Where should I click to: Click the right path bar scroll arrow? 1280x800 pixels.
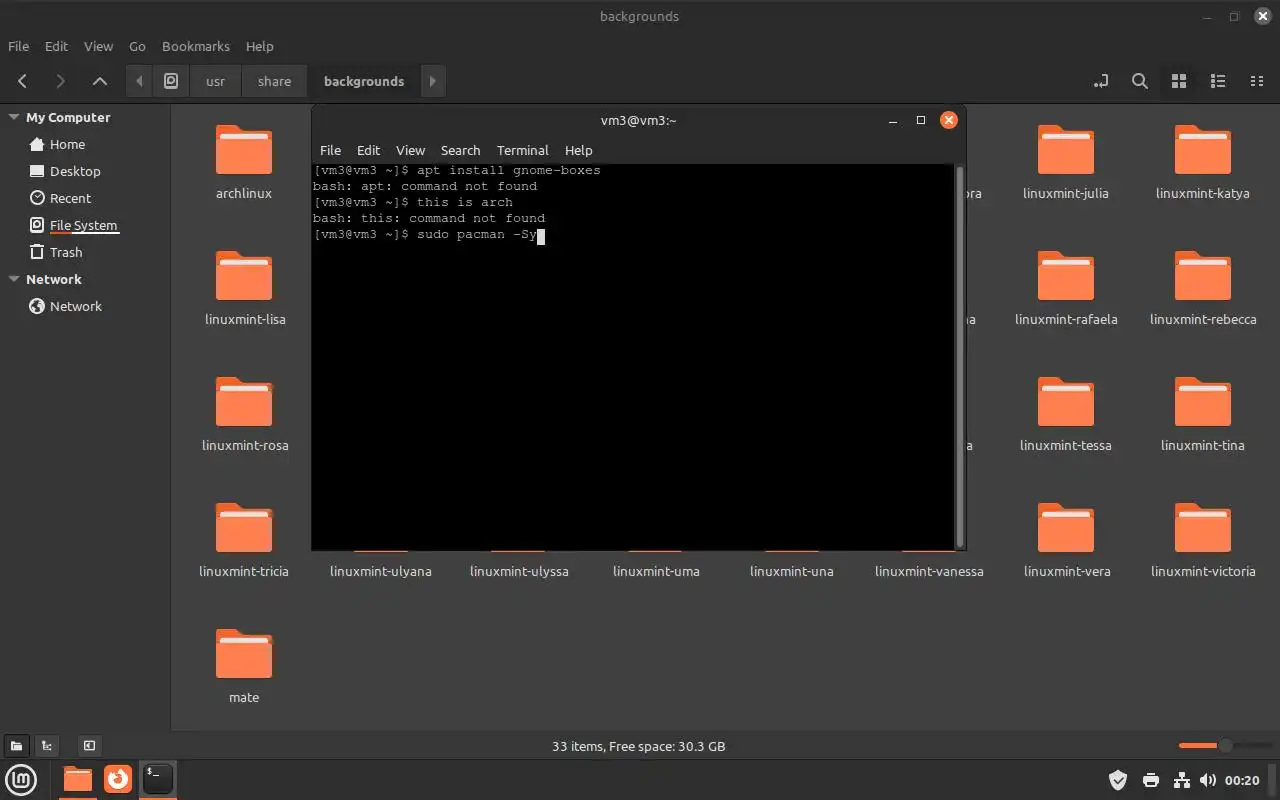coord(432,81)
